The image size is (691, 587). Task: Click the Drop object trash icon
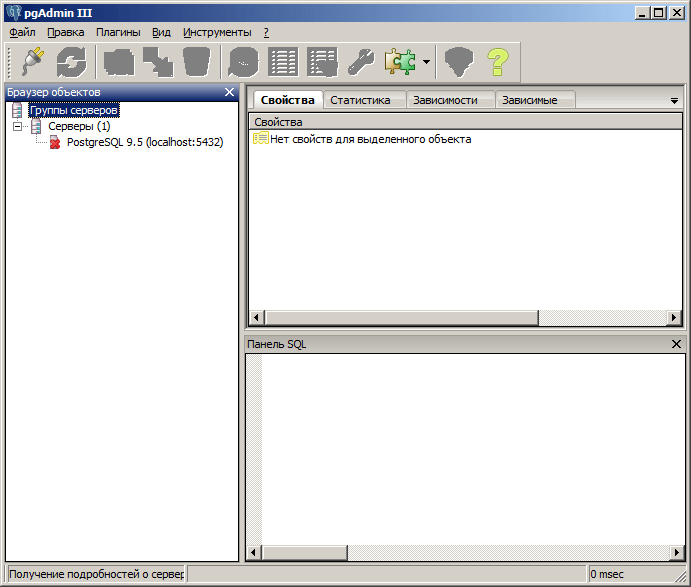pyautogui.click(x=197, y=62)
